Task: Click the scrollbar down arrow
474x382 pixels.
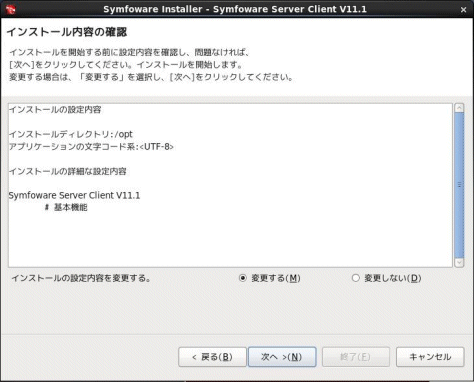Action: pyautogui.click(x=459, y=263)
